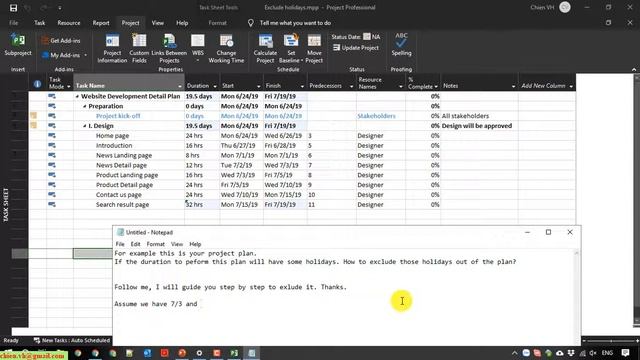Open Predecessors column filter dropdown
The height and width of the screenshot is (360, 640).
pyautogui.click(x=351, y=86)
